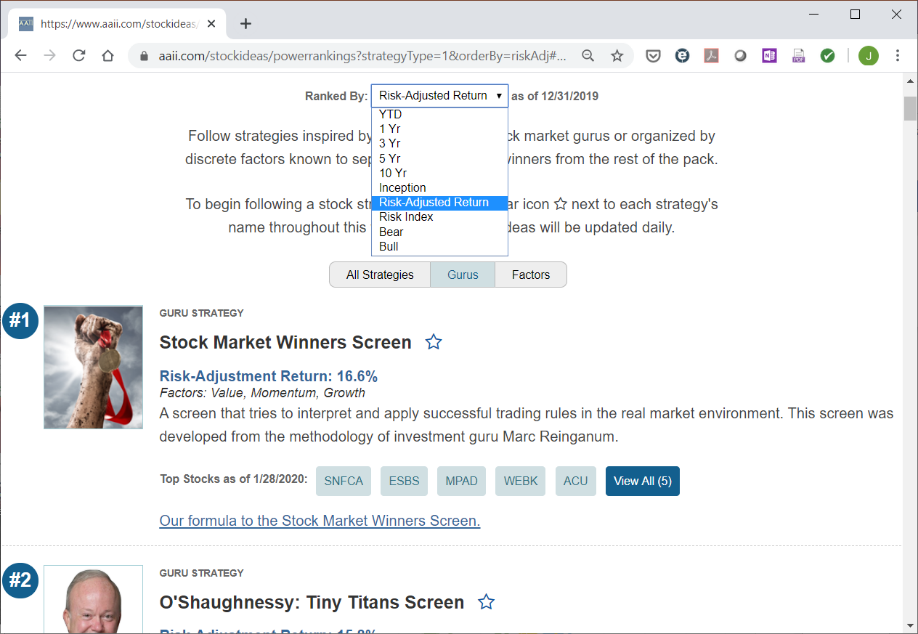Select 10 Yr ranking option
Screen dimensions: 918x634
[440, 173]
